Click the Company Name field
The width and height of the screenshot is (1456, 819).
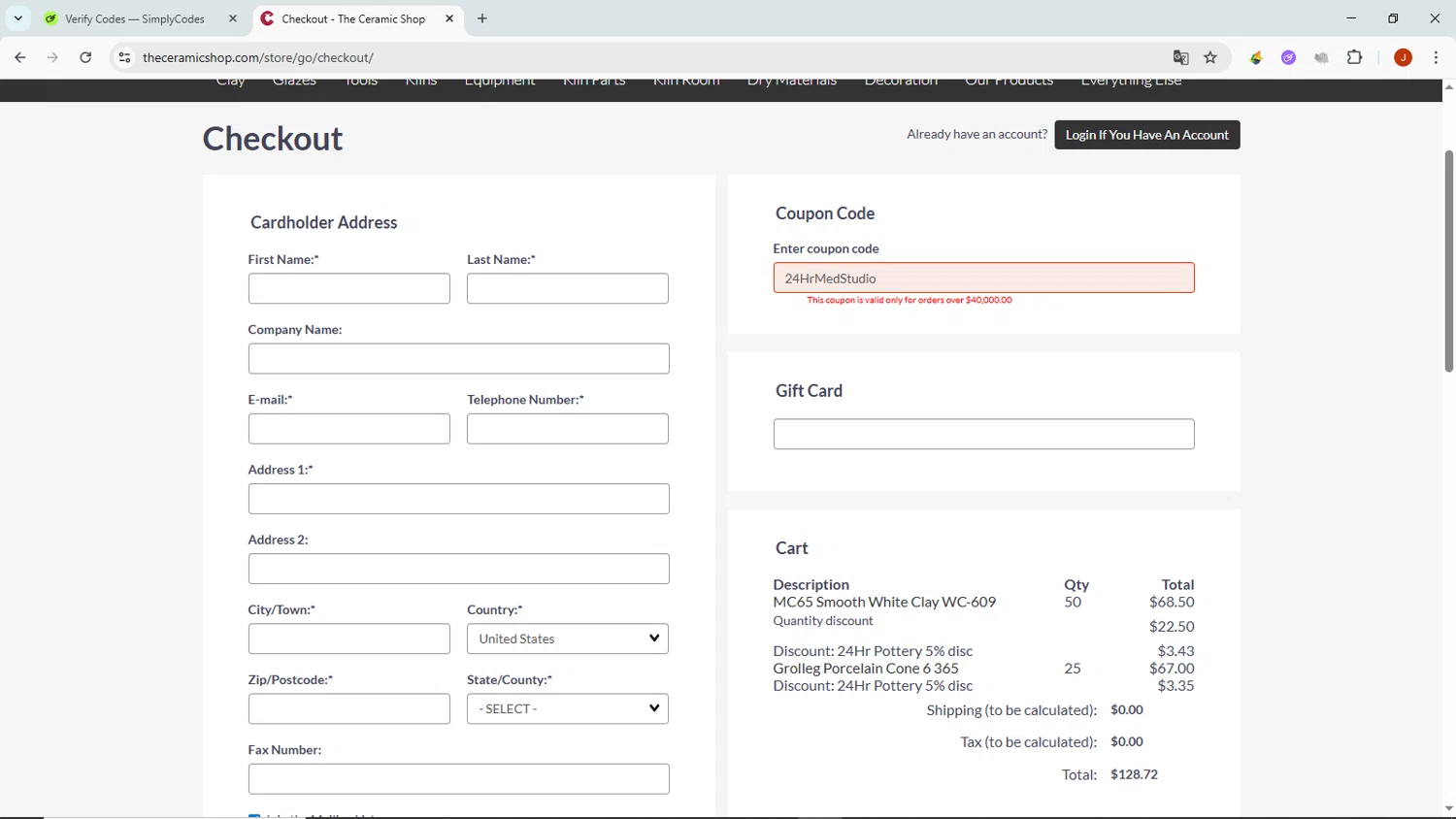click(459, 358)
